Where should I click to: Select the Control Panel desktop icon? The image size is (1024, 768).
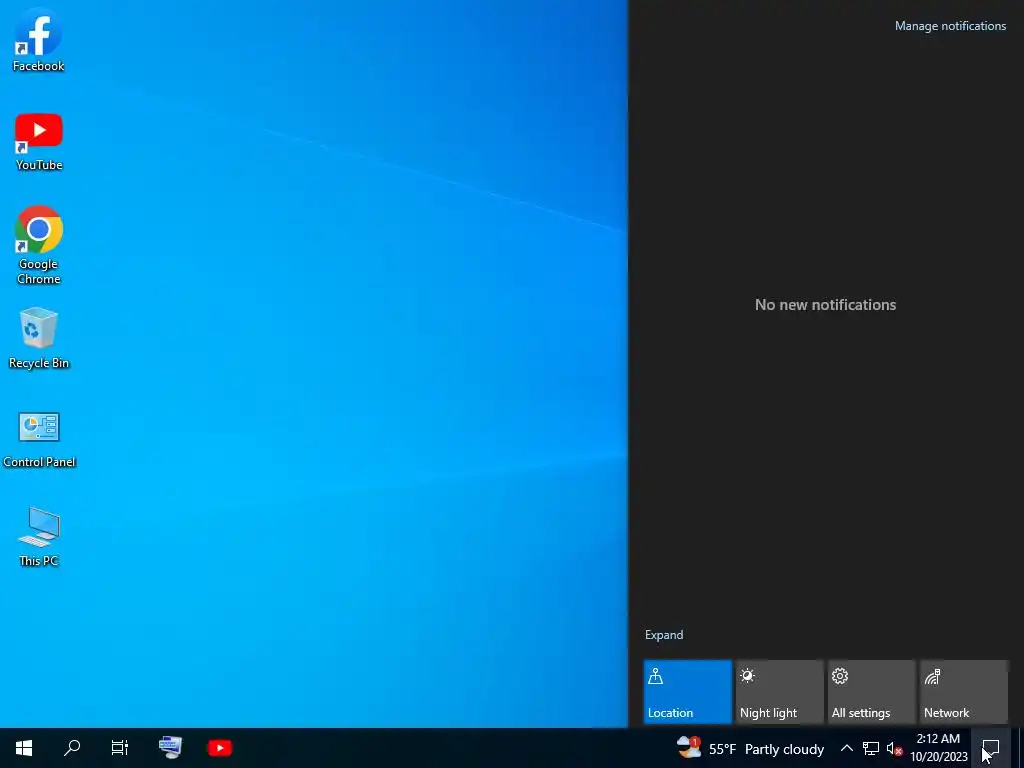pyautogui.click(x=39, y=439)
